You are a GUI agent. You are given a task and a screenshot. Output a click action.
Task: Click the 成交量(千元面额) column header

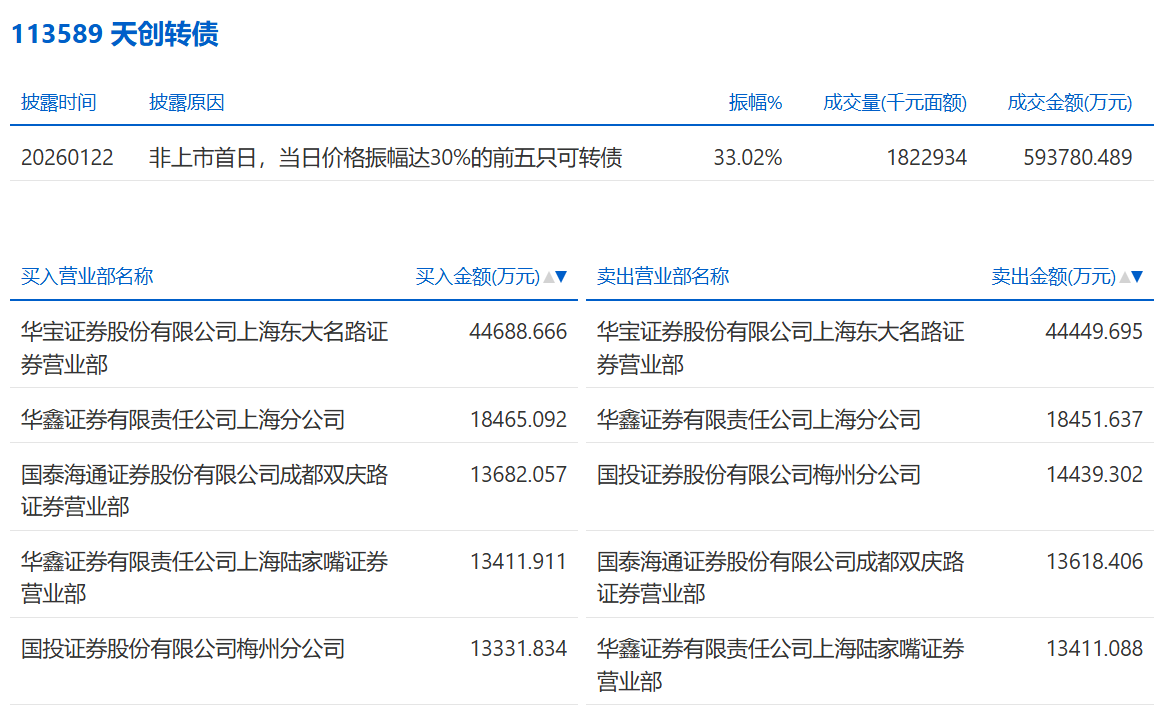[894, 102]
